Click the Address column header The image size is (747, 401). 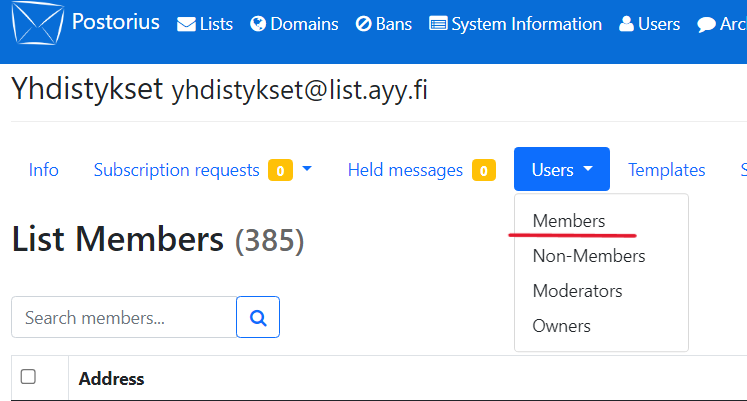point(111,378)
